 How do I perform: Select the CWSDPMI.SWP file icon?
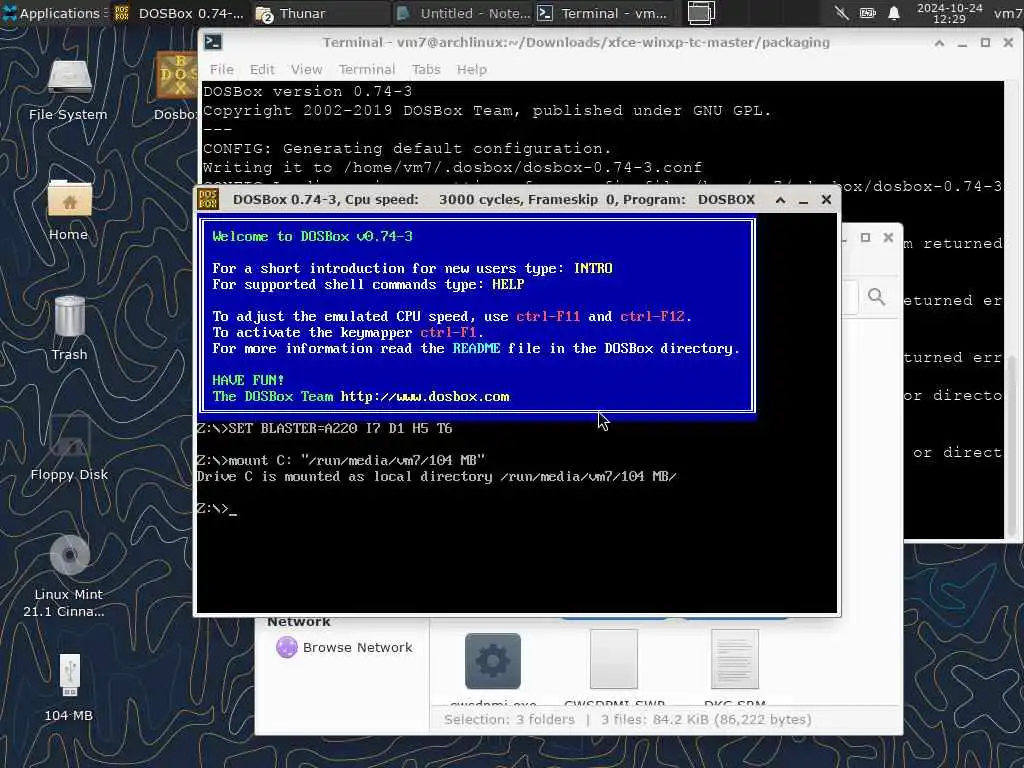click(614, 660)
